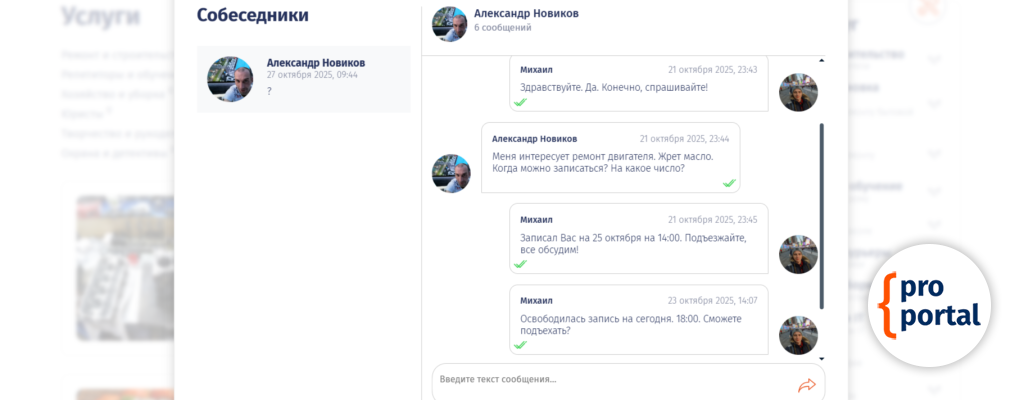Screen dimensions: 1024x400
Task: Click Михаил's avatar beside the 23:45 message
Action: click(798, 254)
